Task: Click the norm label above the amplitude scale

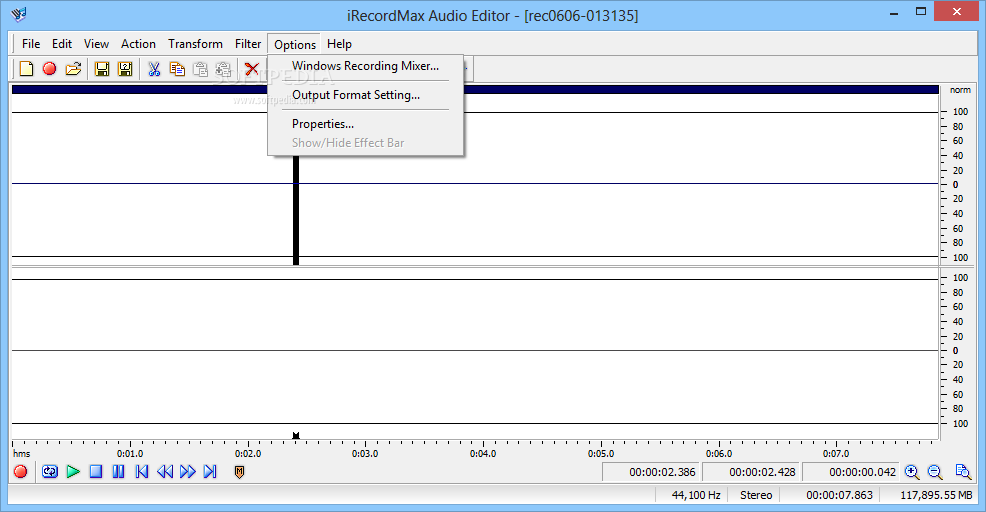Action: tap(960, 90)
